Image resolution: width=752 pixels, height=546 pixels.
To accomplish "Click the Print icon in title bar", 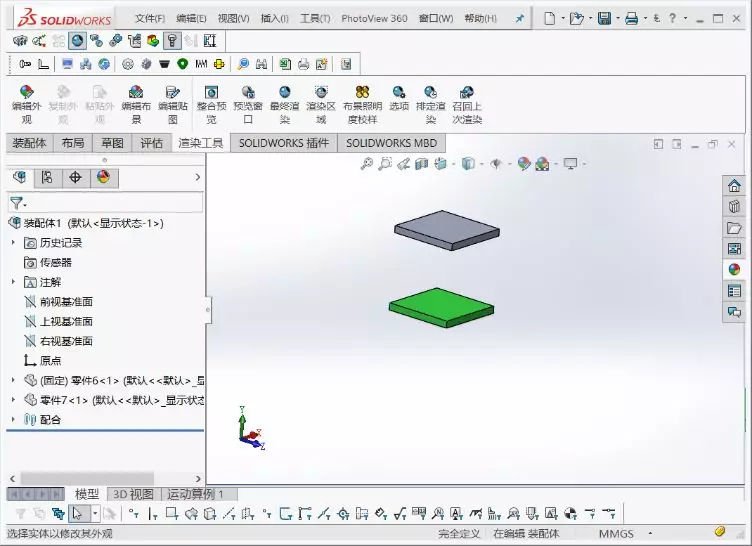I will (x=632, y=18).
